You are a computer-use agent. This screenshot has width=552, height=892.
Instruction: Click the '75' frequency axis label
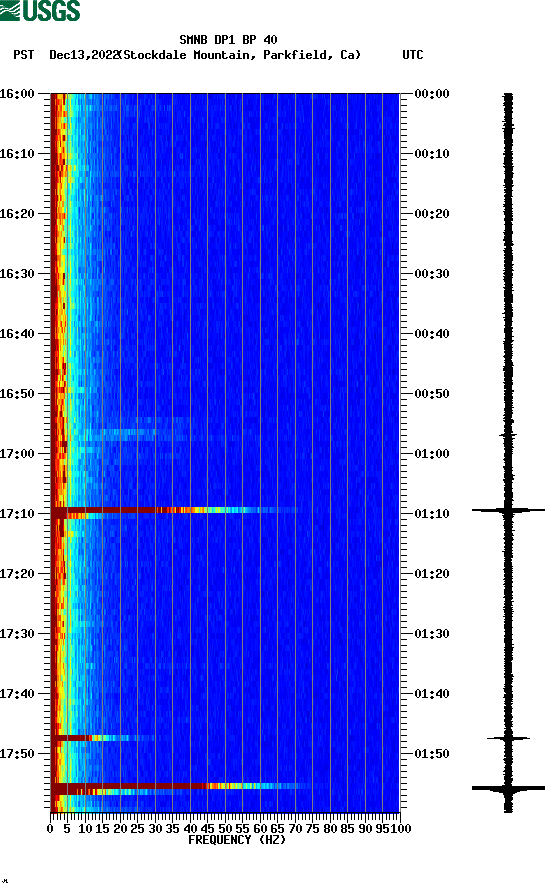pyautogui.click(x=312, y=829)
